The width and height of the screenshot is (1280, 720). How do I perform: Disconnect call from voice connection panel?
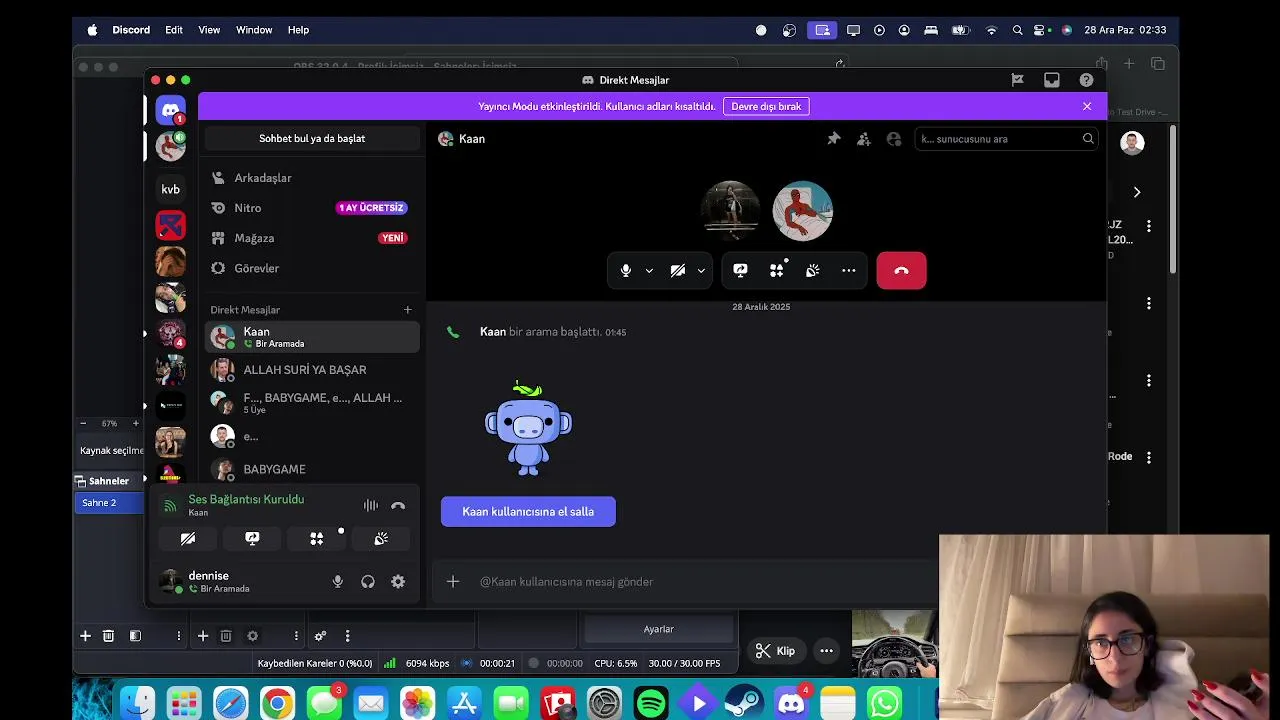pos(398,506)
